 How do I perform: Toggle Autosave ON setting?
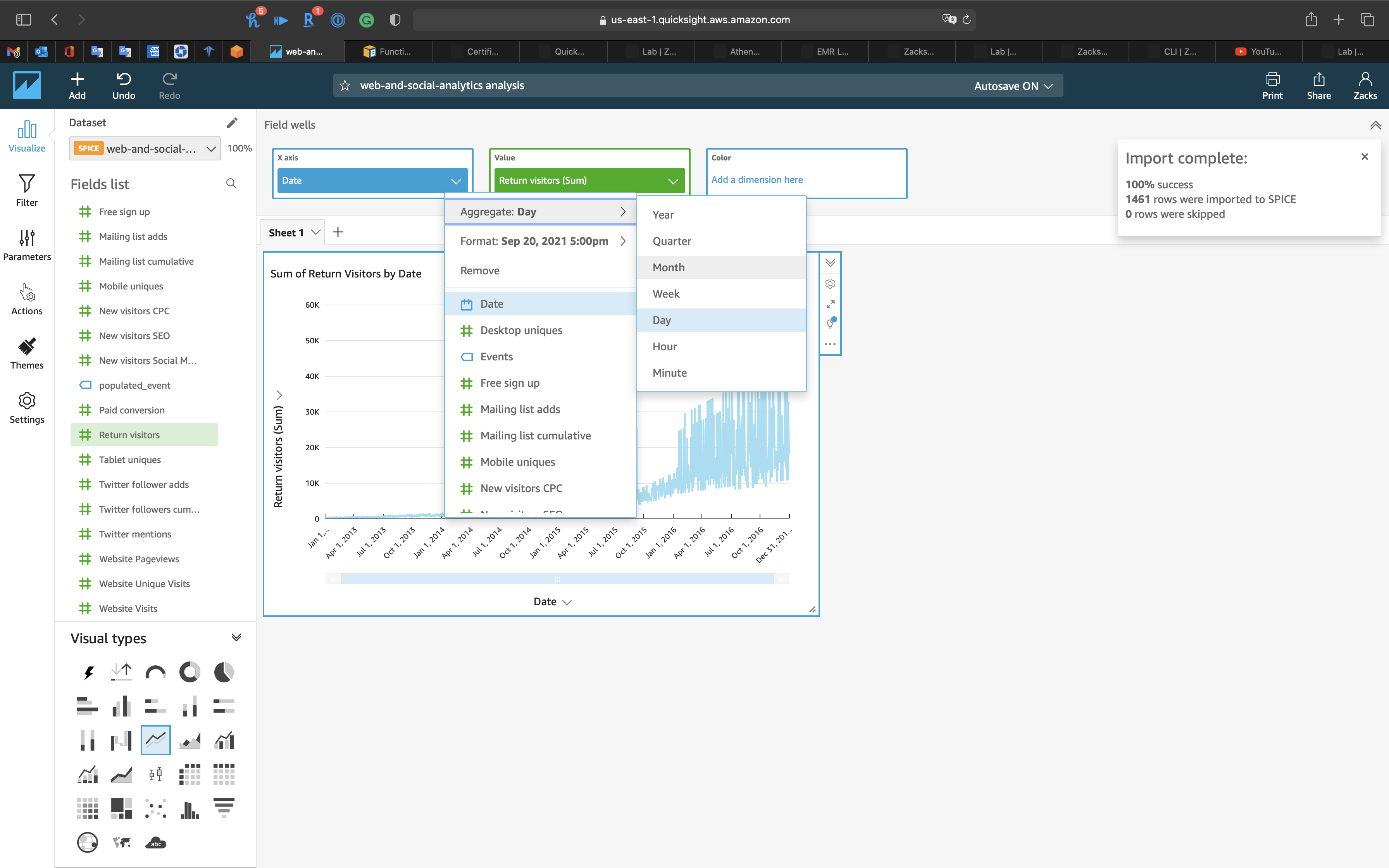point(1013,86)
